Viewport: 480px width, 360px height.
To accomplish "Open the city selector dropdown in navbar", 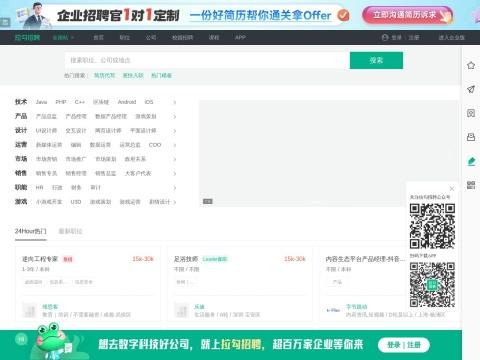I will click(x=63, y=38).
